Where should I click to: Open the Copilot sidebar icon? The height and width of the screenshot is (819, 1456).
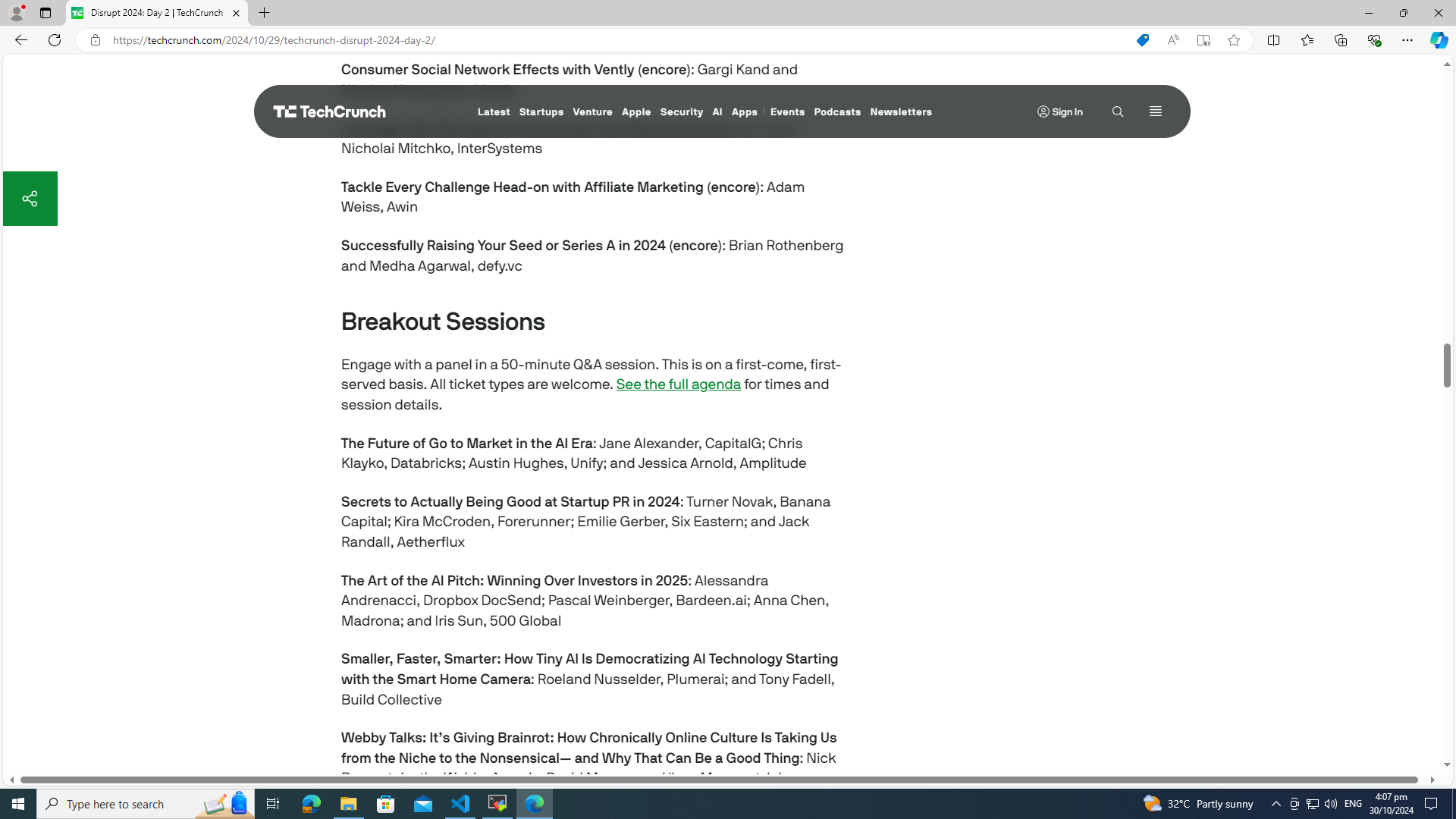tap(1438, 40)
